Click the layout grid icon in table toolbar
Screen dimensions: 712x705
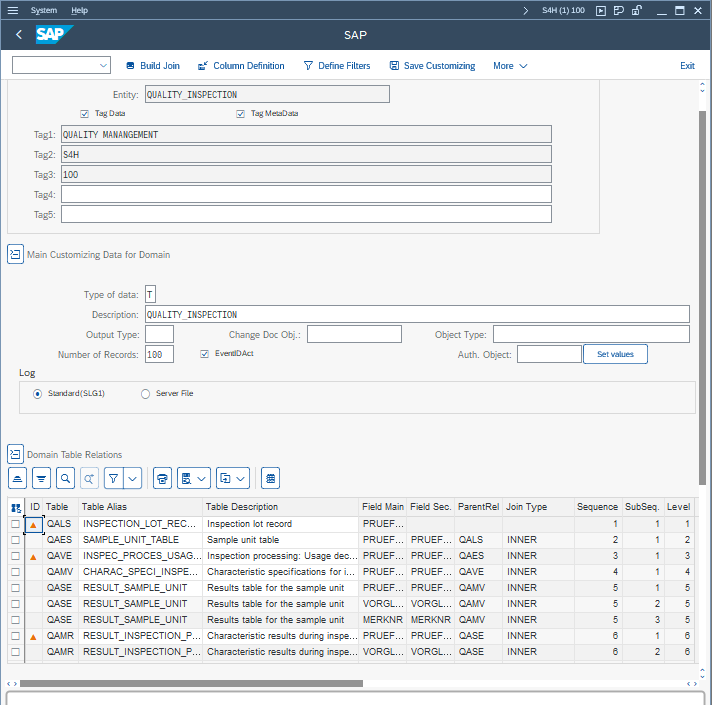(x=270, y=478)
